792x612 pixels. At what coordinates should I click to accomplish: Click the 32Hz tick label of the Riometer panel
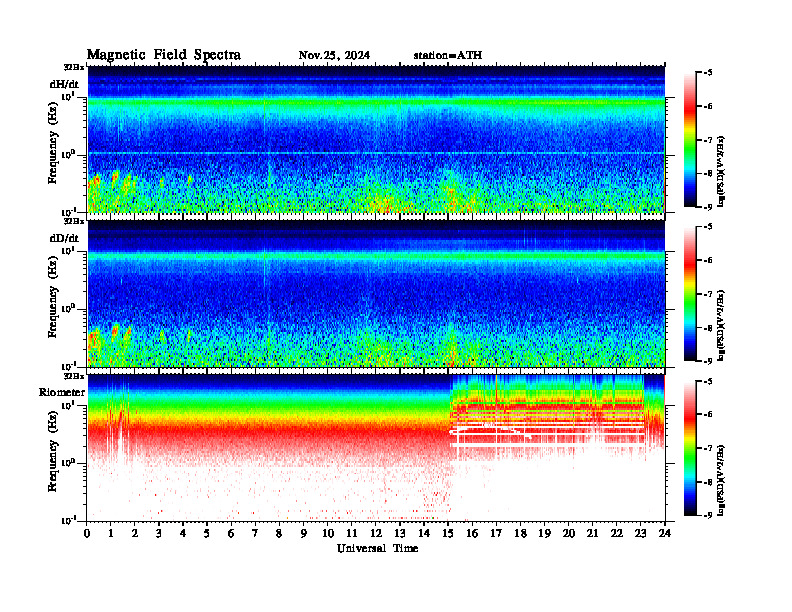pos(73,376)
